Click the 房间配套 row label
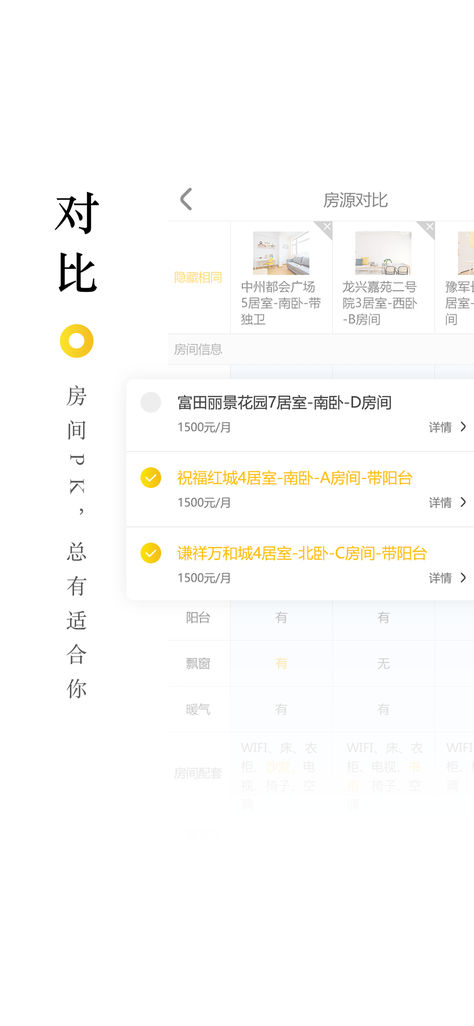474x1026 pixels. [198, 773]
